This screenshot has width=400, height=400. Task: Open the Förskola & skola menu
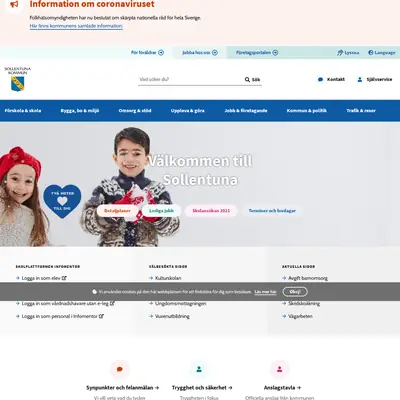(23, 111)
